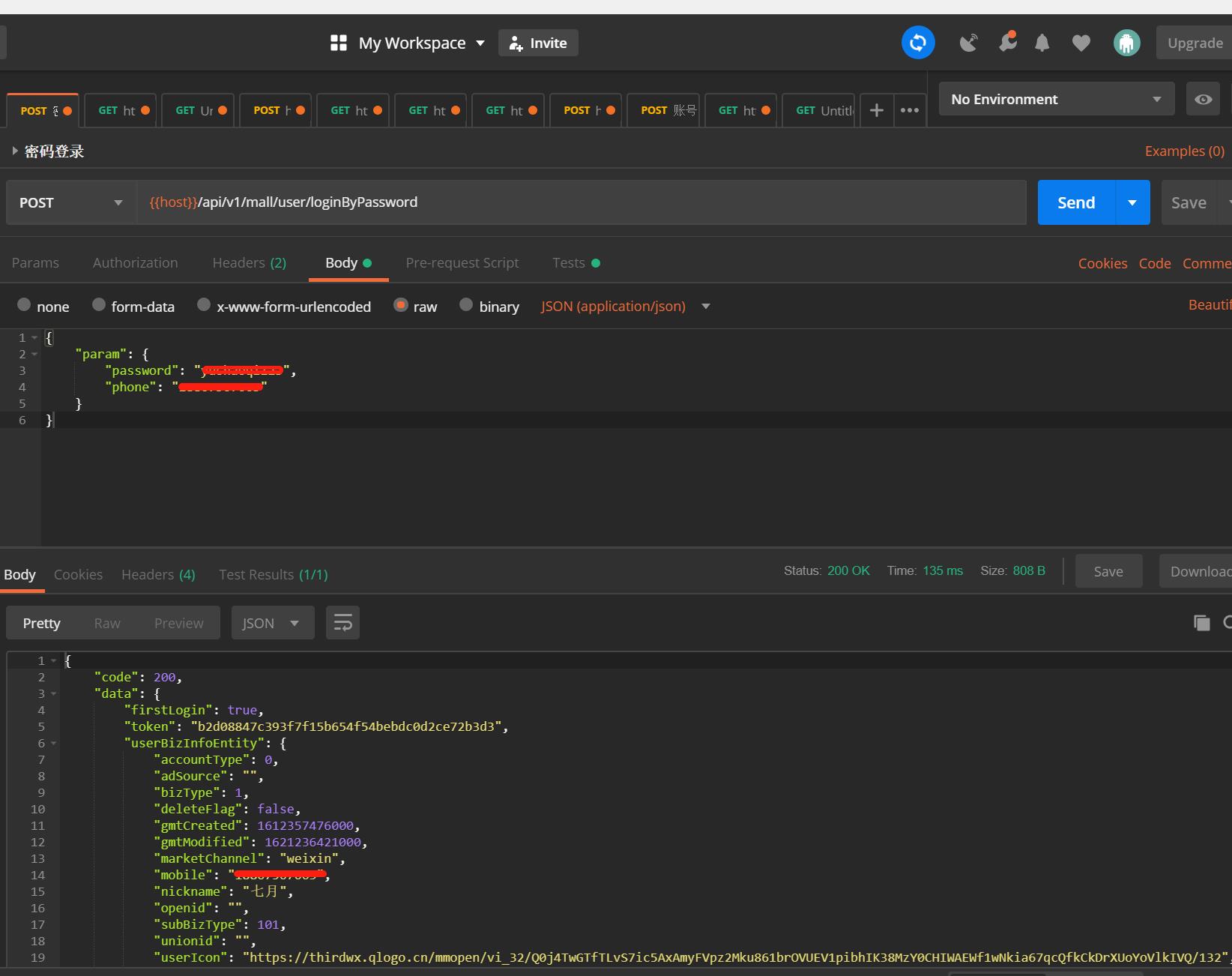Switch to the Authorization tab

click(136, 262)
